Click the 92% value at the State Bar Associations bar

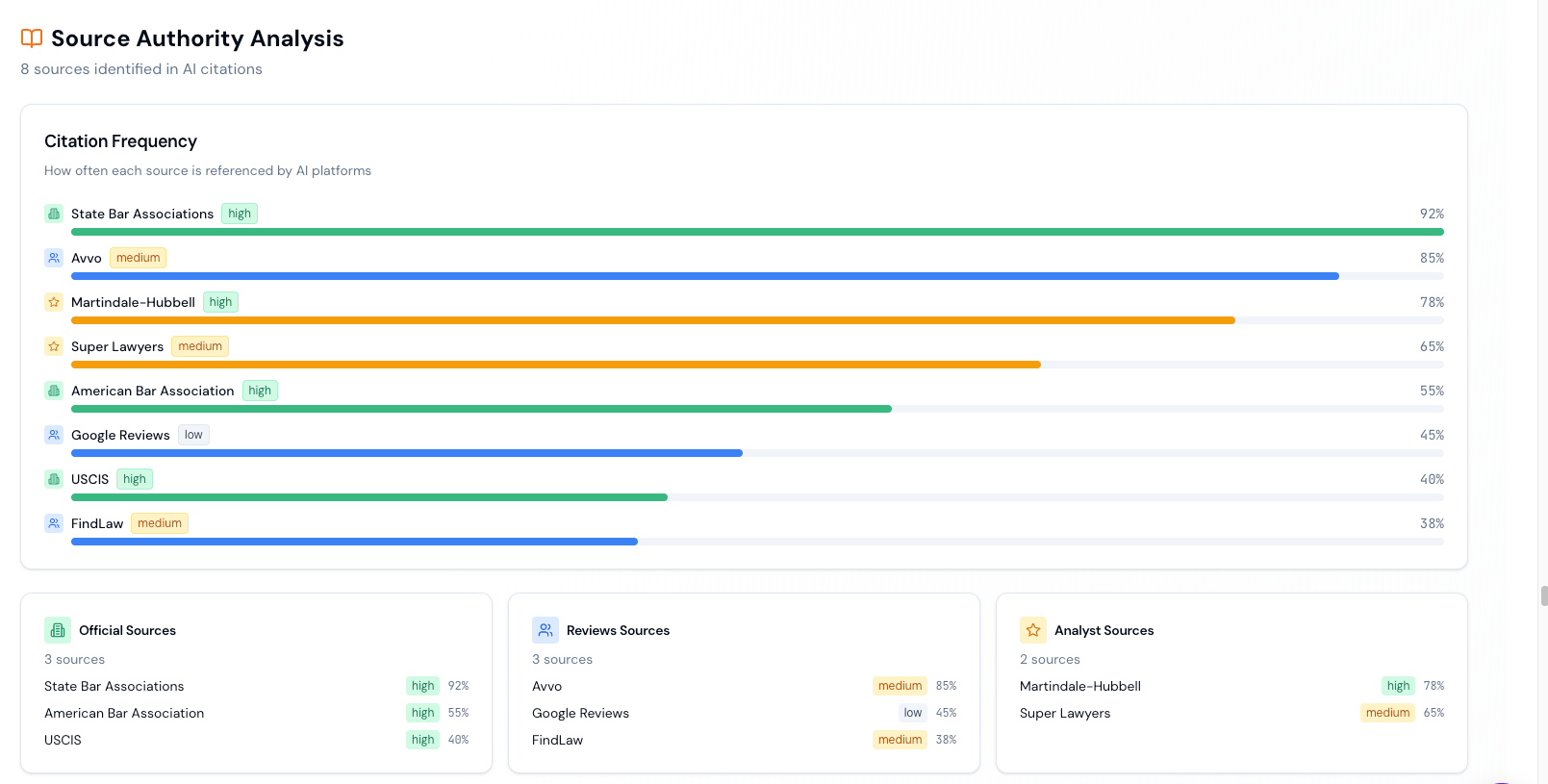click(x=1432, y=214)
